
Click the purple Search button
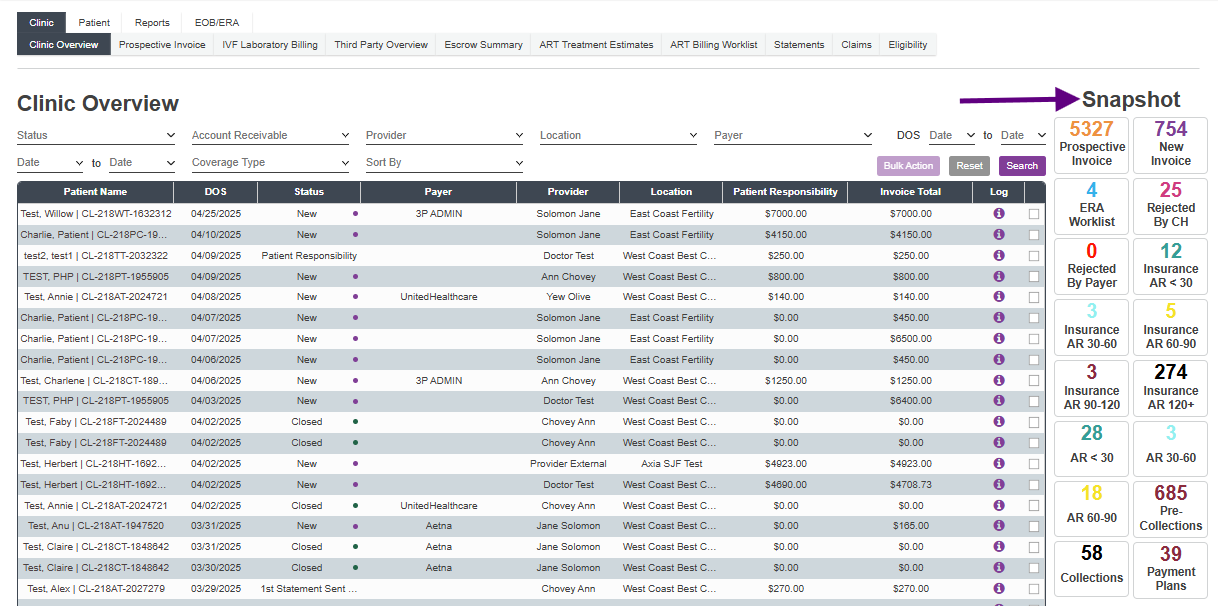click(x=1021, y=166)
